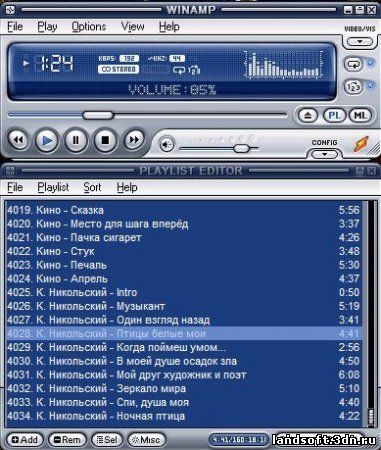Click the Sel selection button
The image size is (381, 450).
click(107, 440)
